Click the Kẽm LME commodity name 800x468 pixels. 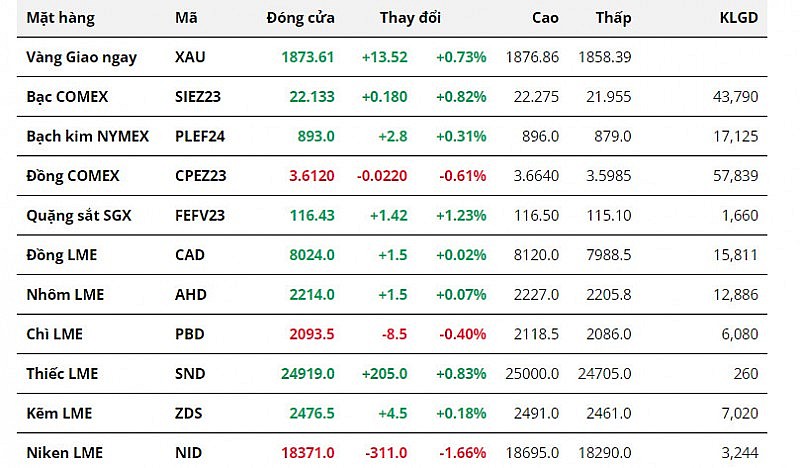coord(60,413)
